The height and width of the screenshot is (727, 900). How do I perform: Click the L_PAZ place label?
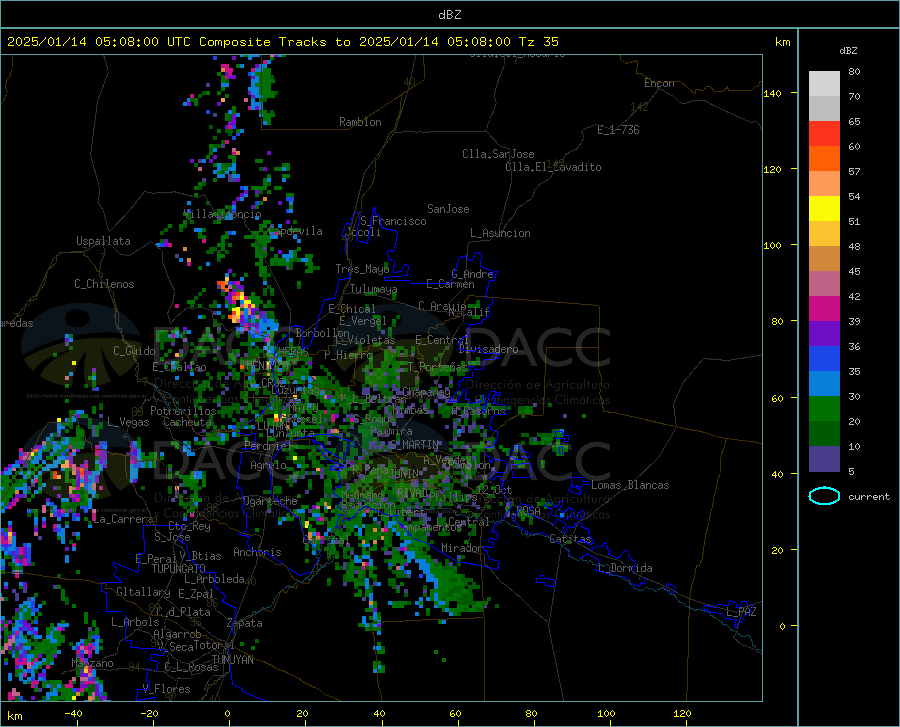pos(741,612)
